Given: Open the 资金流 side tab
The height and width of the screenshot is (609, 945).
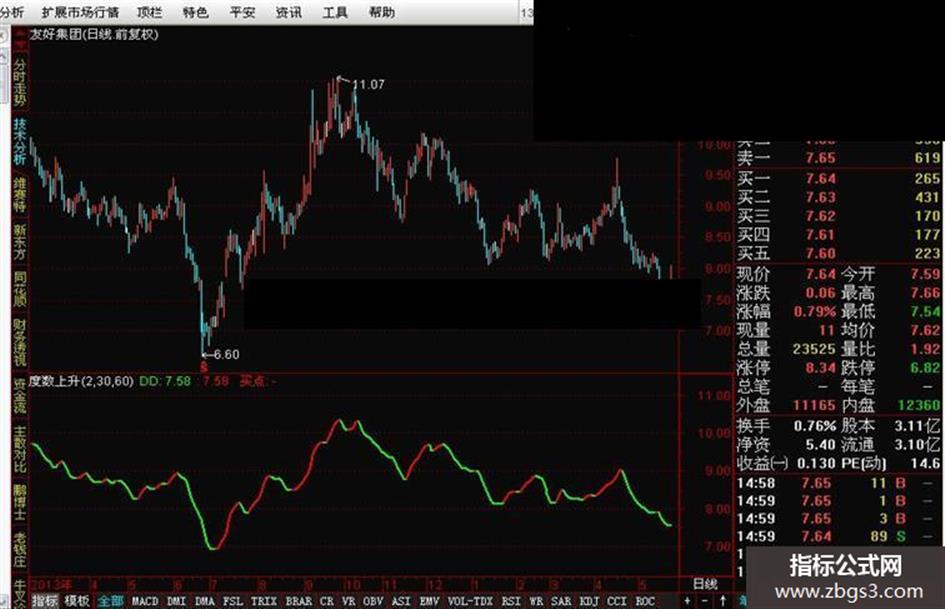Looking at the screenshot, I should click(20, 396).
